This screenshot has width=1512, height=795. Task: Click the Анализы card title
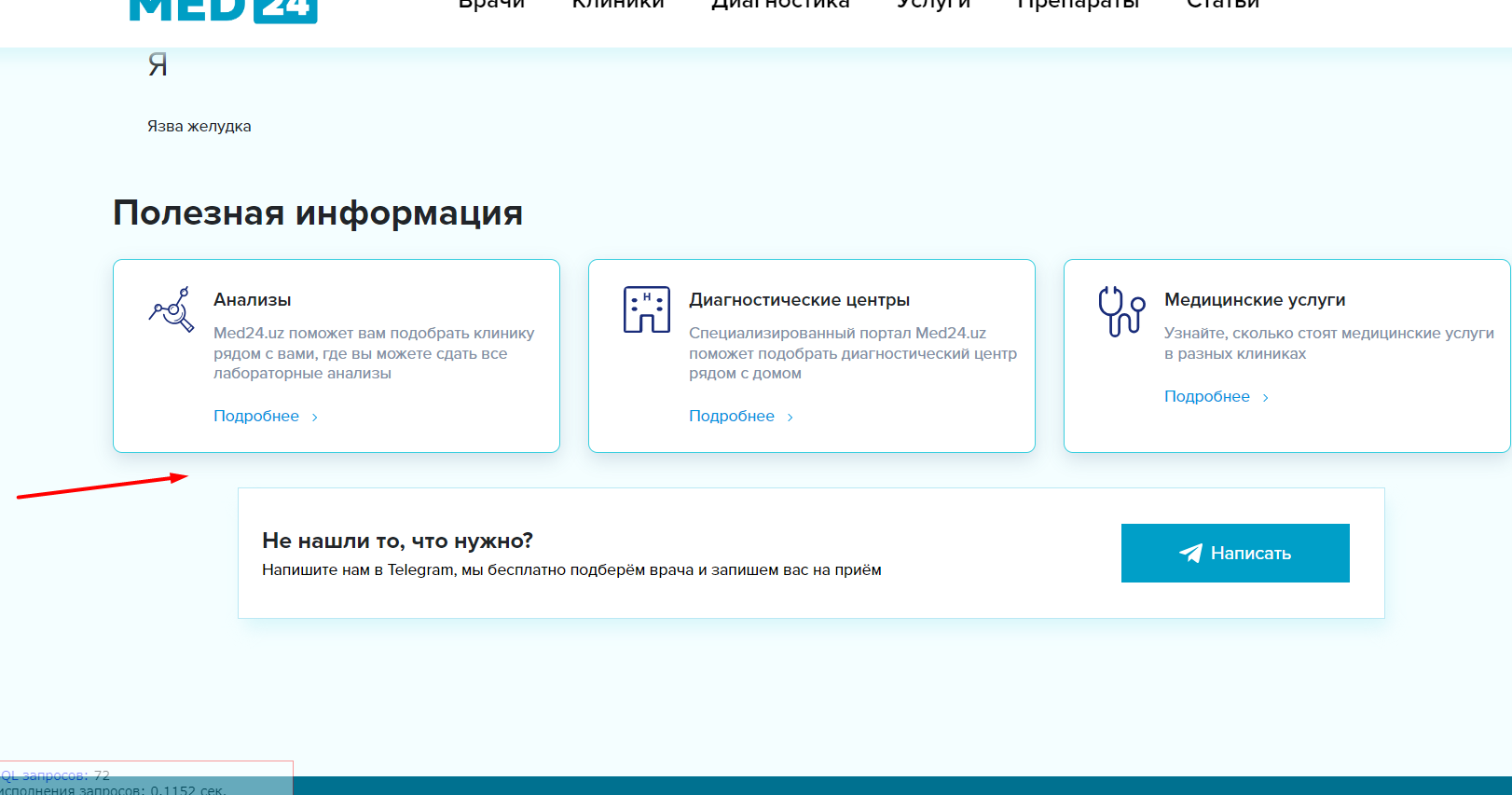[253, 299]
